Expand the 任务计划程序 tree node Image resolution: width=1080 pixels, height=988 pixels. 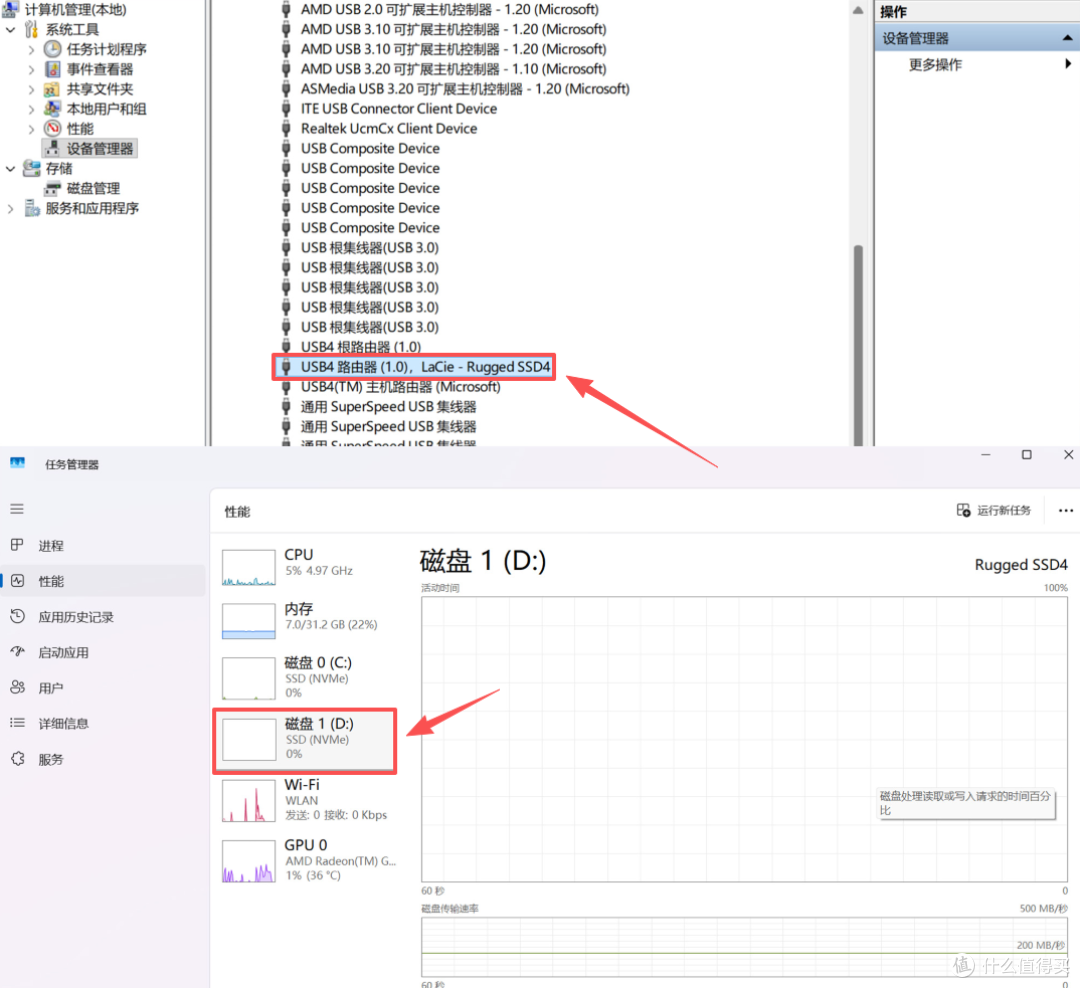tap(31, 50)
